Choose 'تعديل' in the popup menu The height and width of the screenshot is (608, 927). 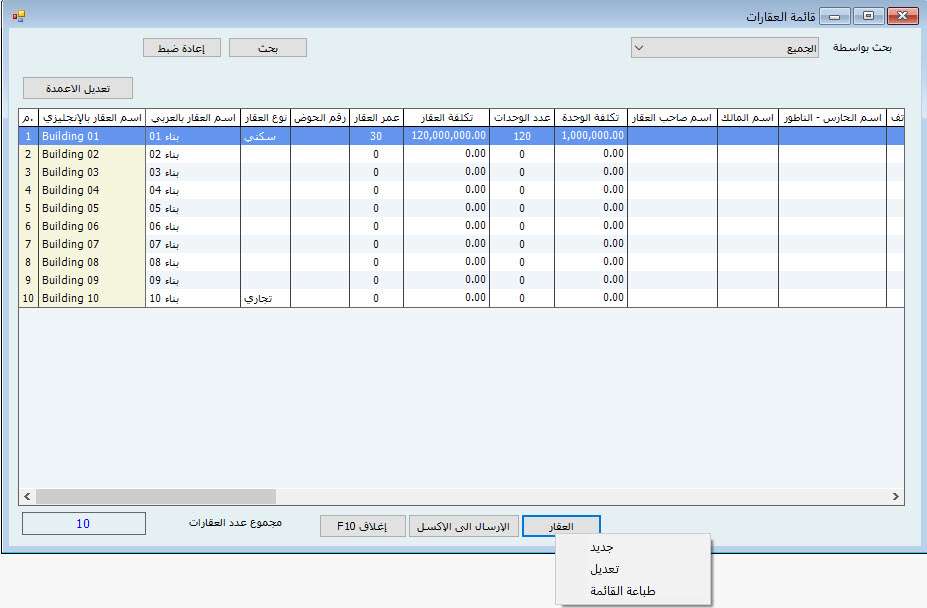605,569
